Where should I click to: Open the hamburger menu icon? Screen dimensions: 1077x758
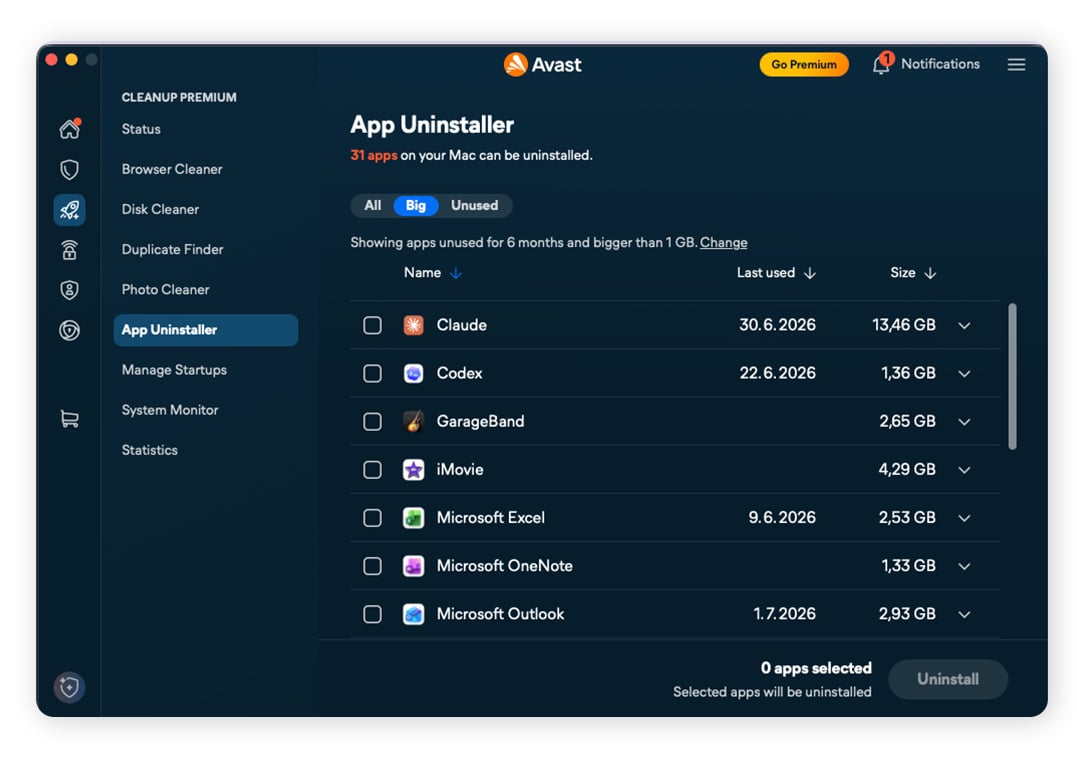point(1017,65)
